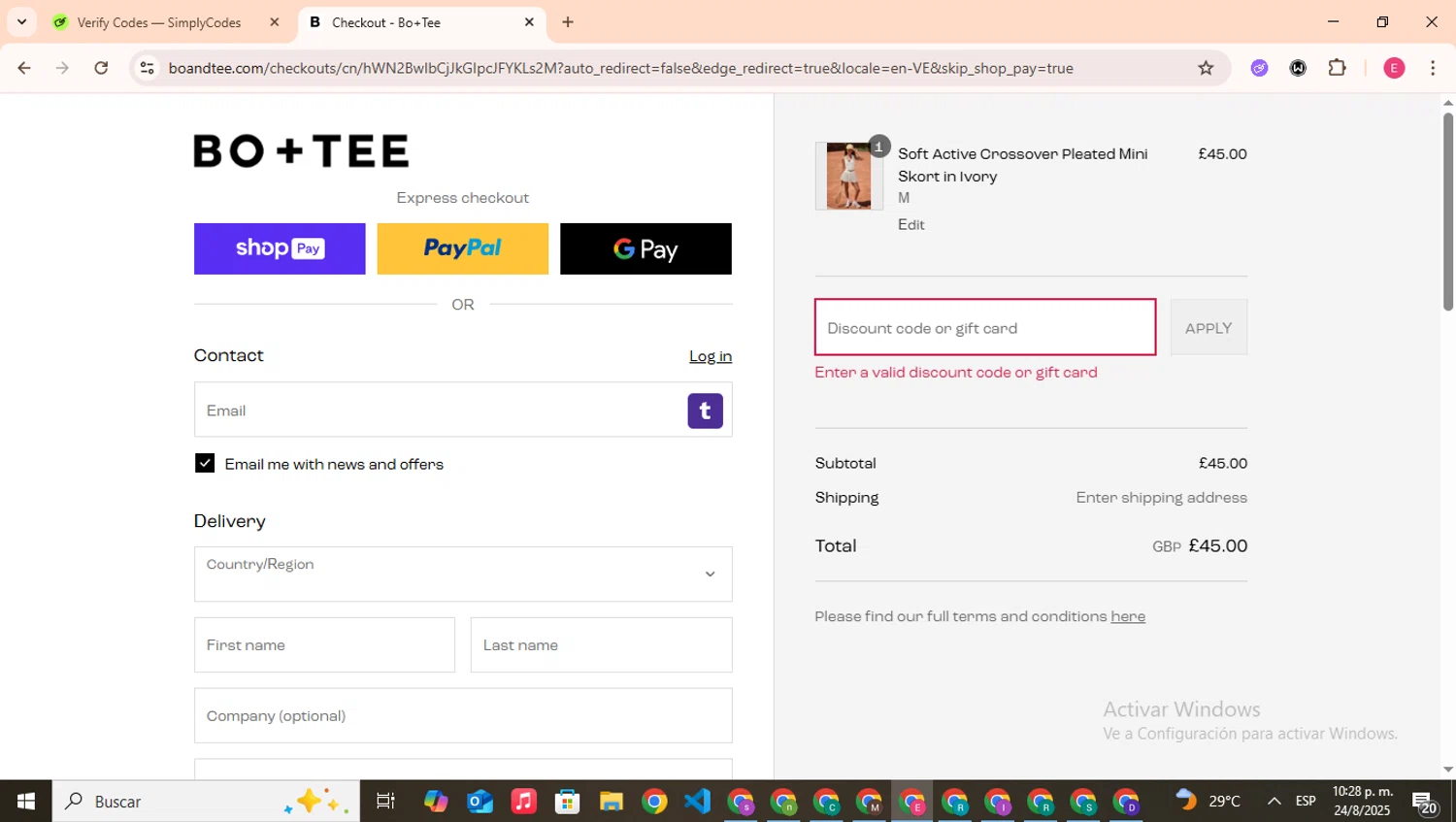
Task: Open File Explorer from the taskbar
Action: pos(611,801)
